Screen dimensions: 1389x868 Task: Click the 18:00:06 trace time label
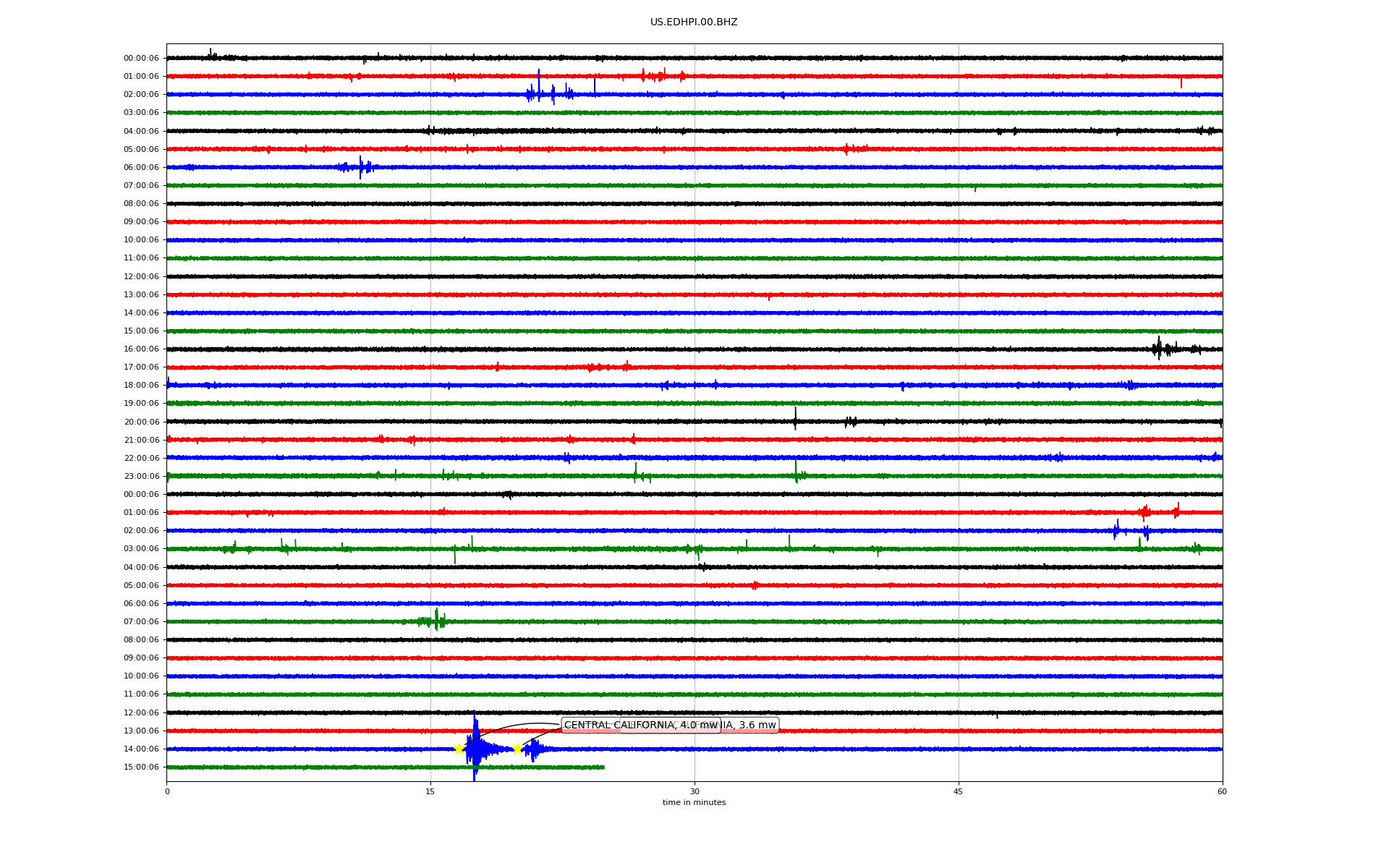pos(141,386)
